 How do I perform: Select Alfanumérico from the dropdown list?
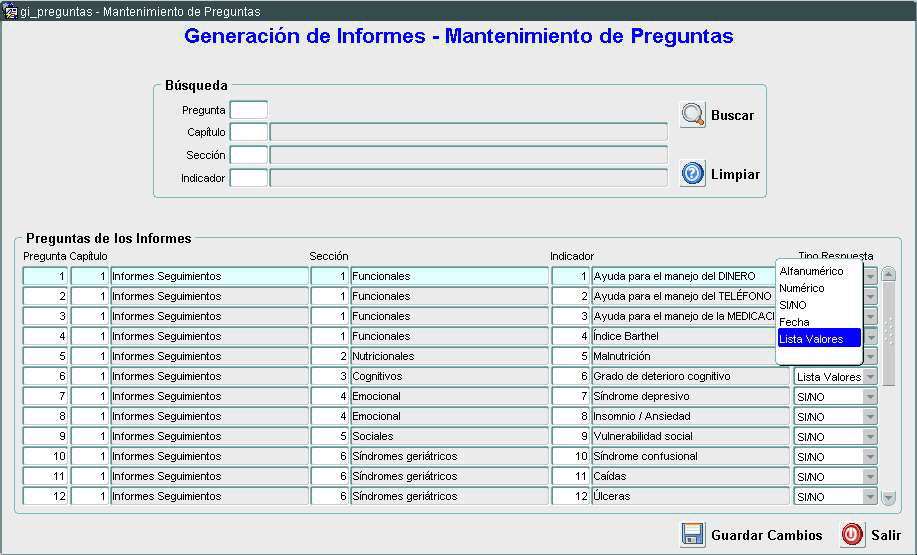(811, 271)
